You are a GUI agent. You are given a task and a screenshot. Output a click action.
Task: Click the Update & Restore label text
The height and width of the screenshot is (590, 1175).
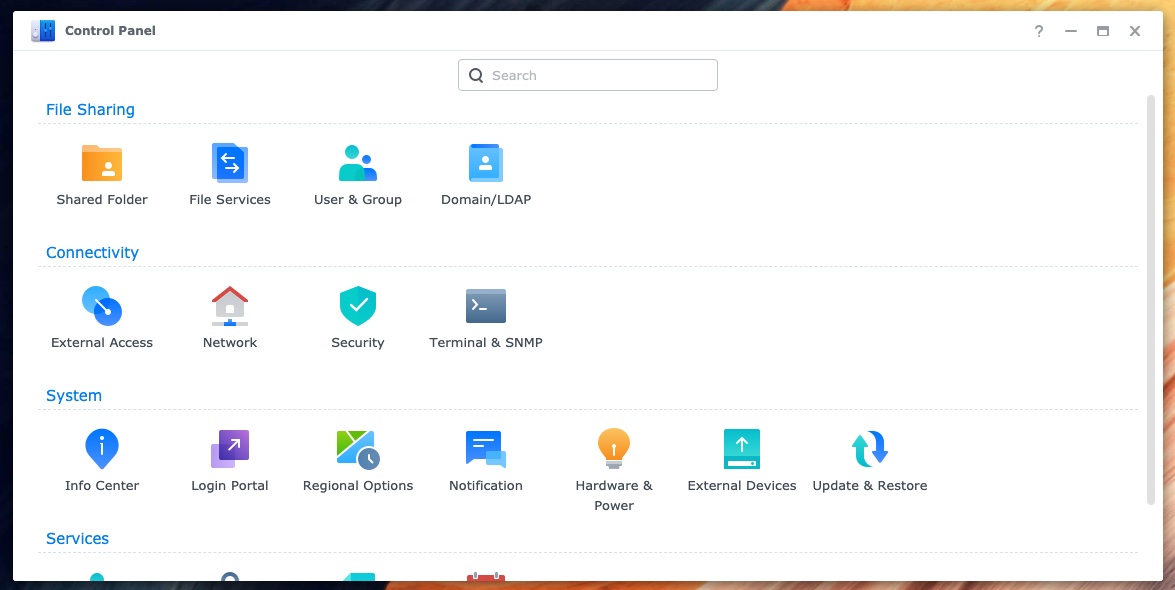(870, 486)
